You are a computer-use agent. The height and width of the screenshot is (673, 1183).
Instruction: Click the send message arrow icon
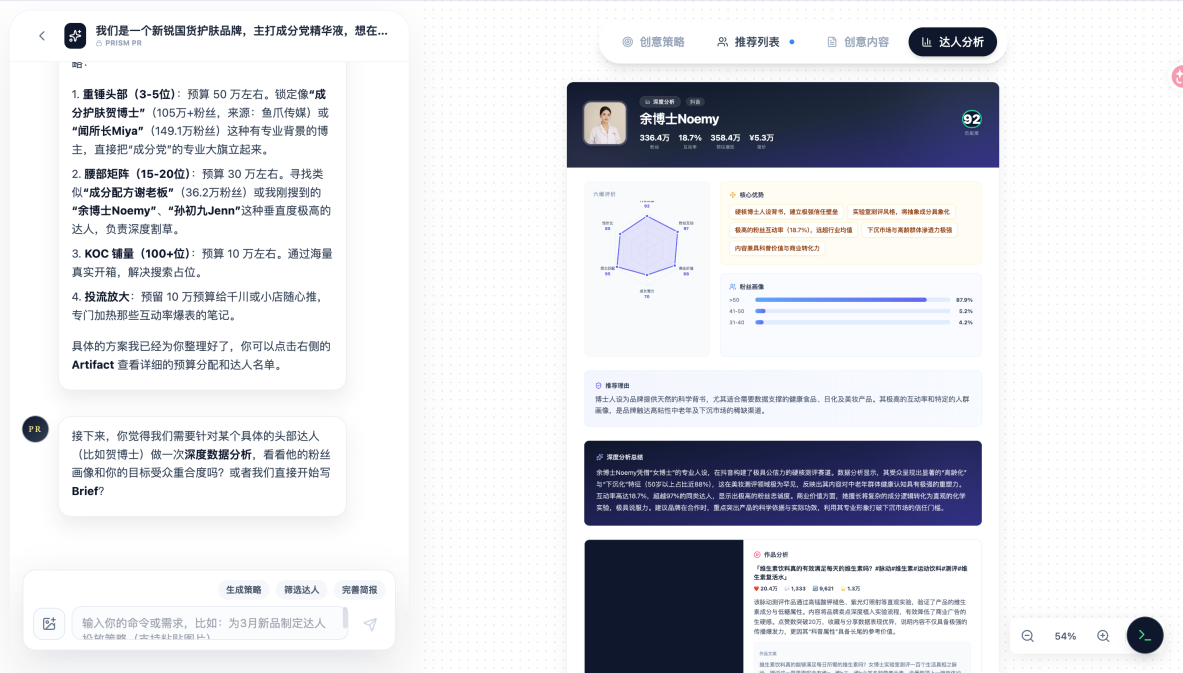pyautogui.click(x=370, y=623)
